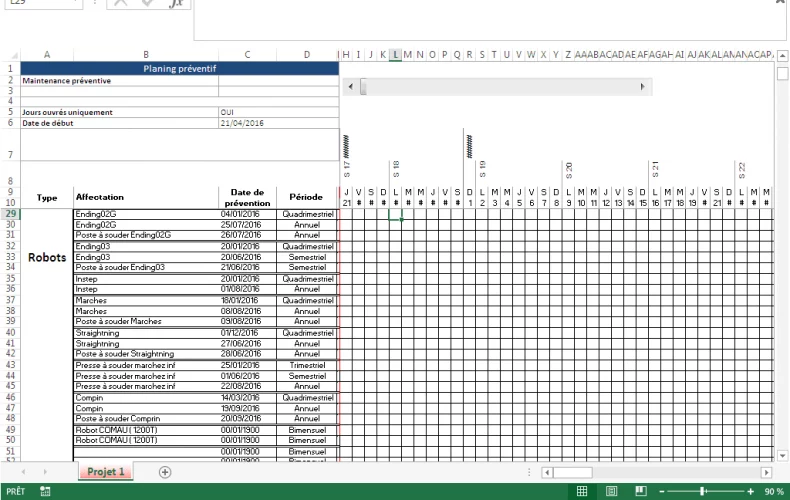This screenshot has height=500, width=790.
Task: Switch to Normal view icon
Action: (x=583, y=491)
